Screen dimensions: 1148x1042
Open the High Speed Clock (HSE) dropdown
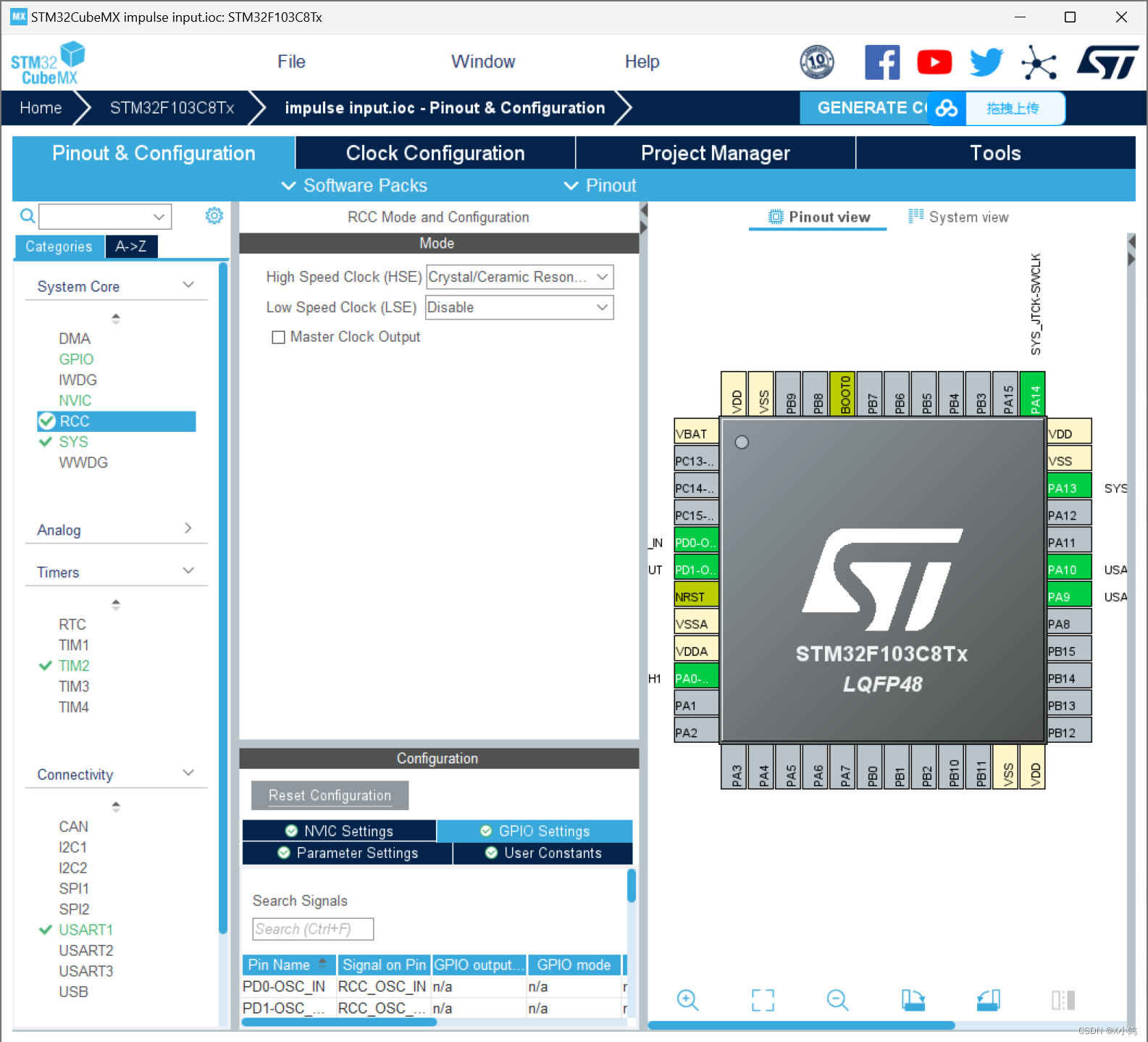point(519,277)
